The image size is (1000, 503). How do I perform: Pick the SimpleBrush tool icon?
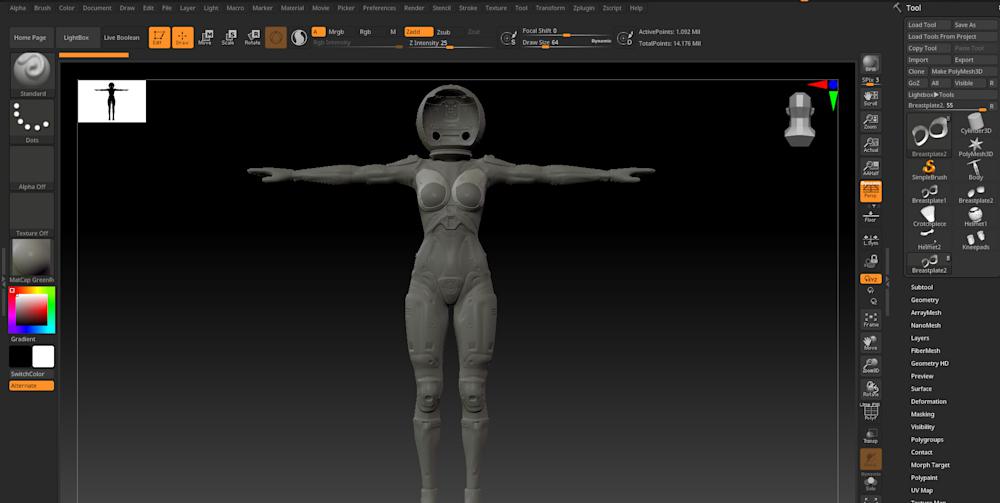coord(929,169)
